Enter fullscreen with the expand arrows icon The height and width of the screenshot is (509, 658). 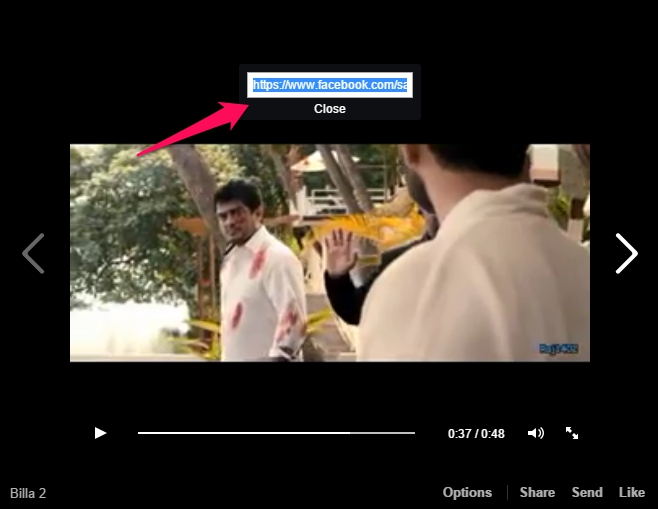(572, 433)
